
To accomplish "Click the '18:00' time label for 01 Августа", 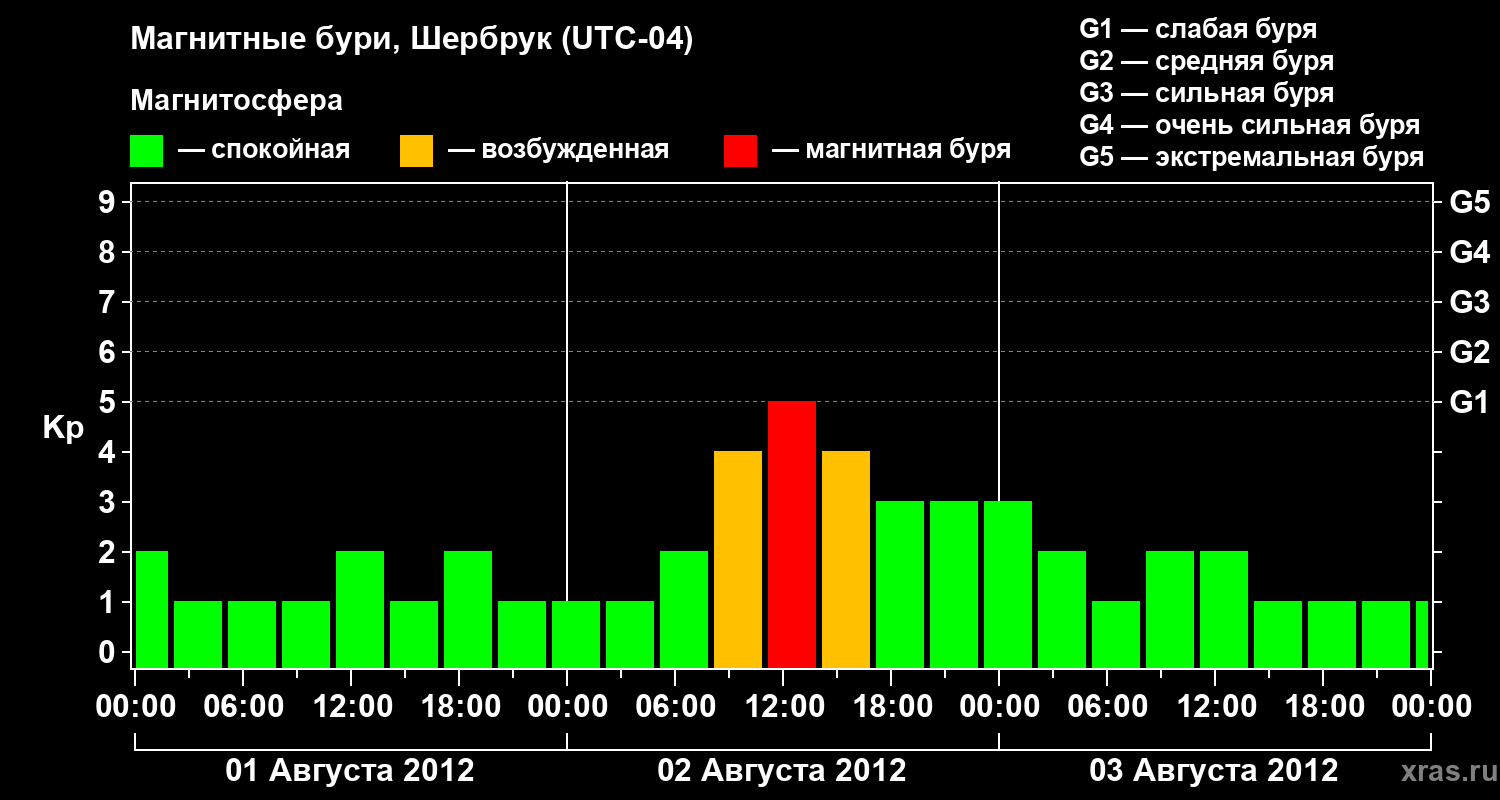I will point(460,707).
